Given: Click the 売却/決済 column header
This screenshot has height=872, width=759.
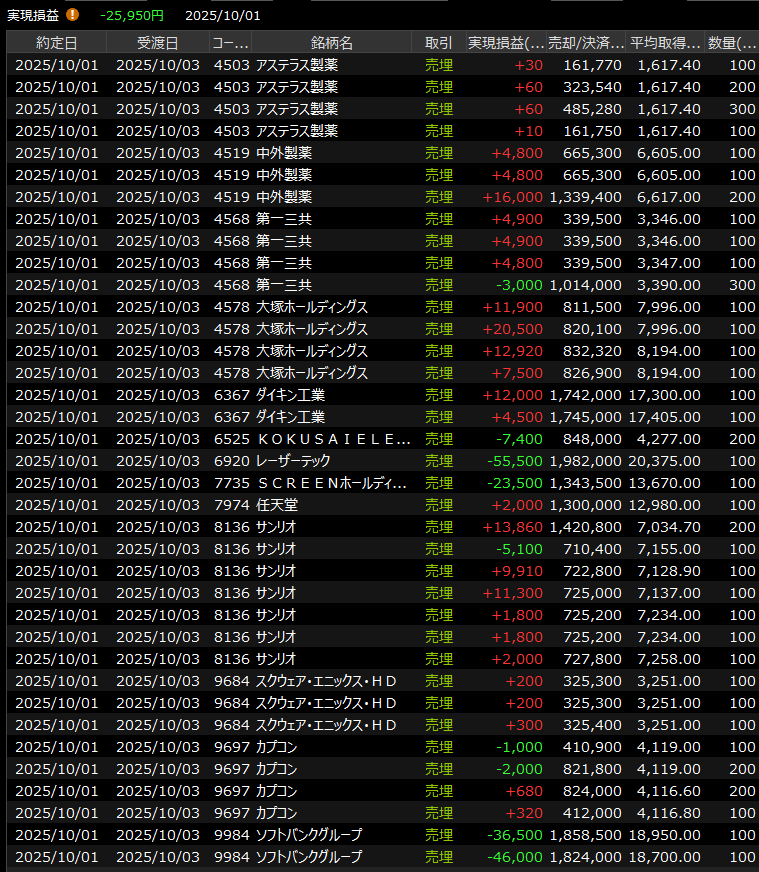Looking at the screenshot, I should (586, 42).
